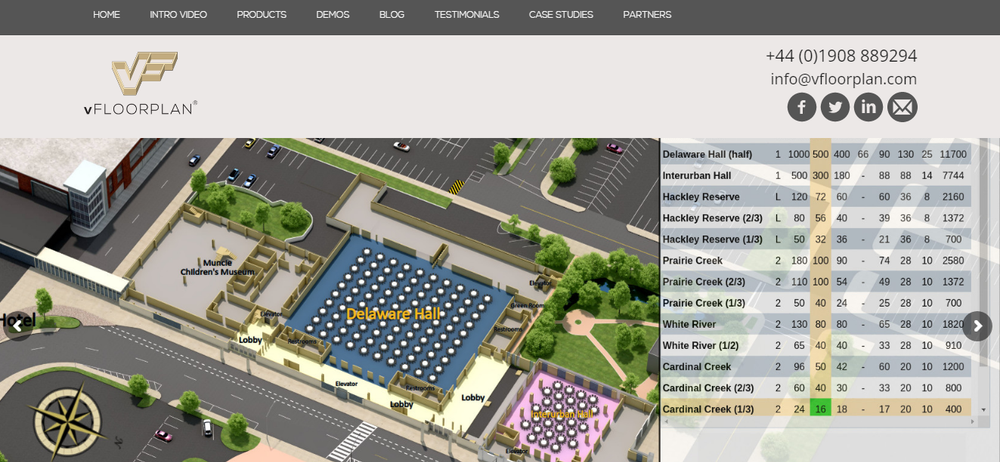The width and height of the screenshot is (1000, 462).
Task: Select the White River table row
Action: [816, 324]
